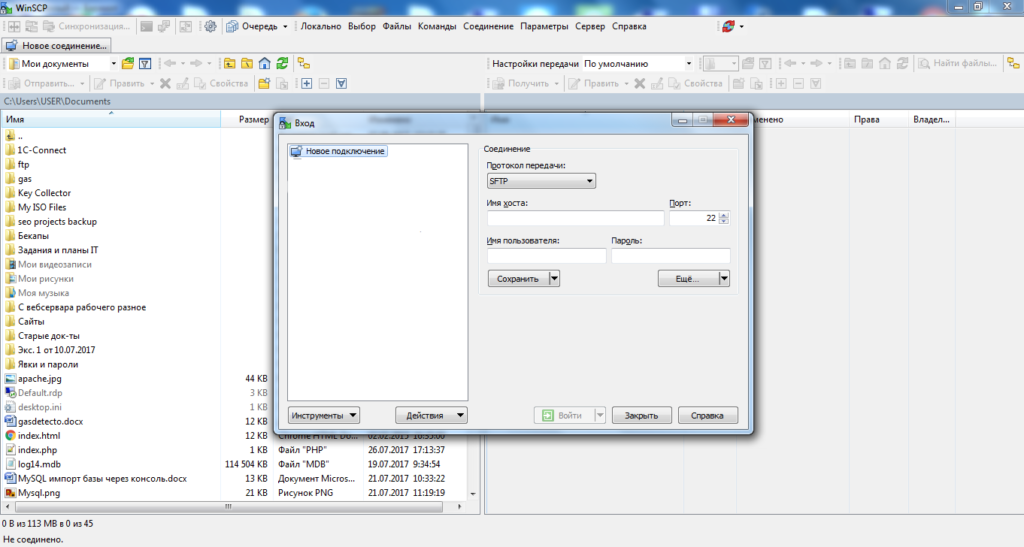1024x547 pixels.
Task: Click the Войти login button
Action: point(564,415)
